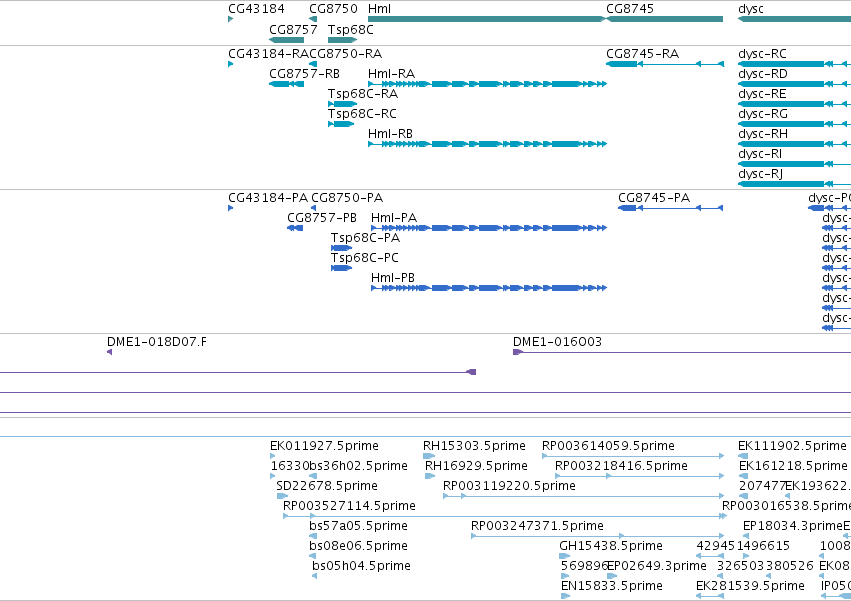
Task: Select the dysc-RD transcript label
Action: [763, 74]
